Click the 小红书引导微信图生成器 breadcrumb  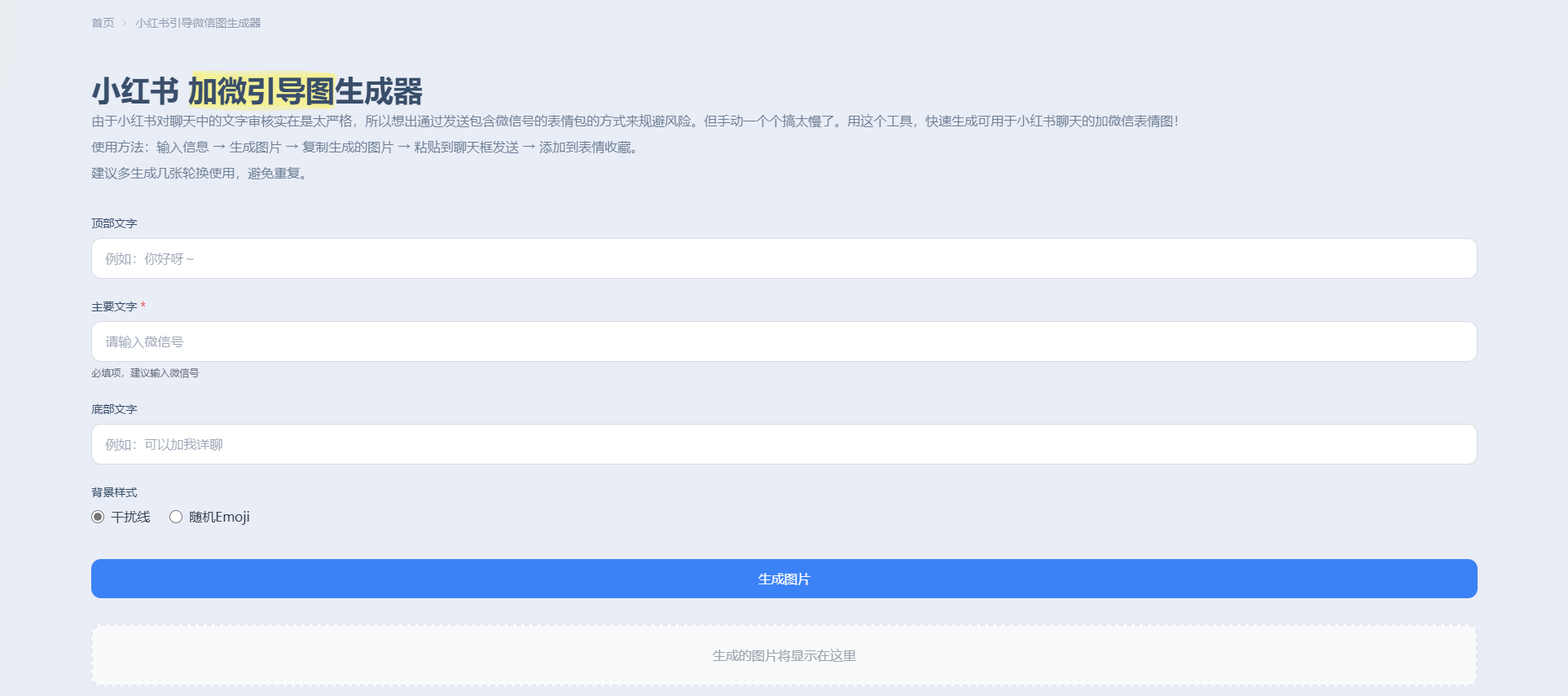(x=198, y=23)
